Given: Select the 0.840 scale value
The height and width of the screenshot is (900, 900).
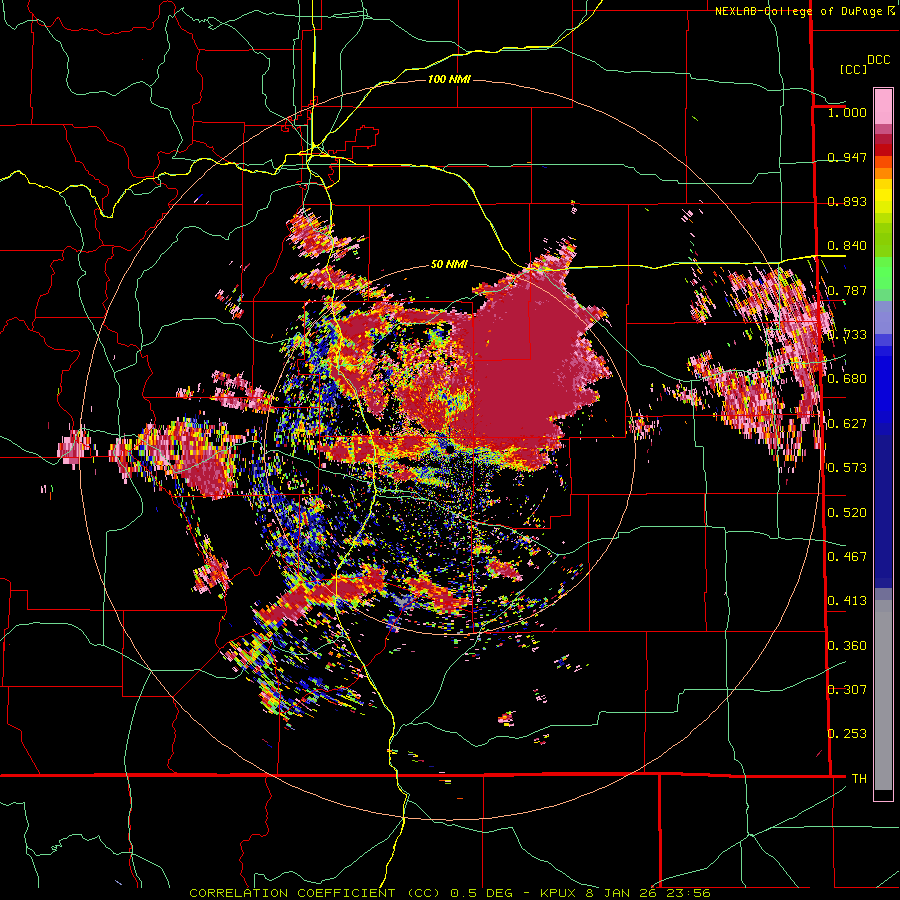Looking at the screenshot, I should (847, 246).
